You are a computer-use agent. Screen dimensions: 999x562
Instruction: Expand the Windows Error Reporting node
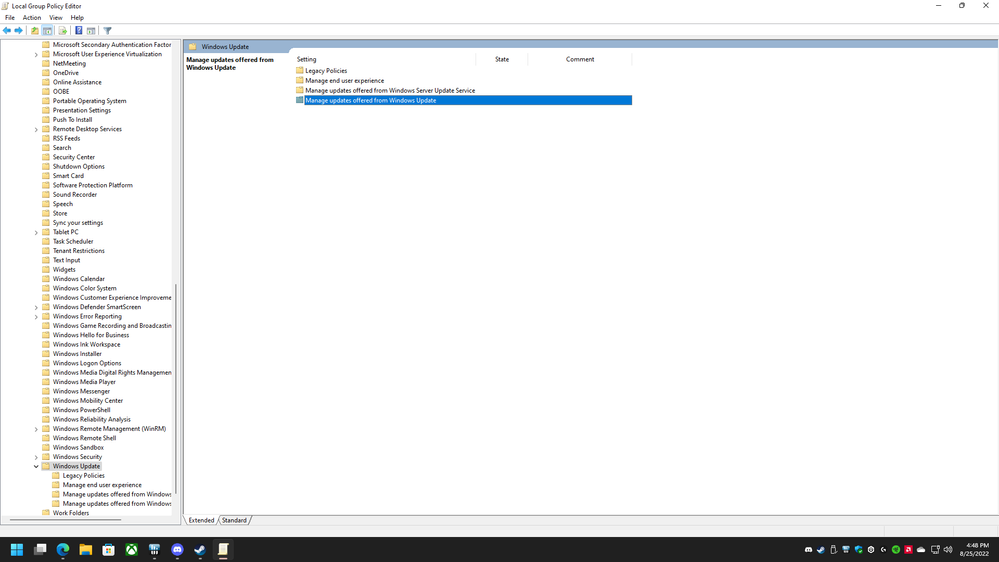click(36, 317)
